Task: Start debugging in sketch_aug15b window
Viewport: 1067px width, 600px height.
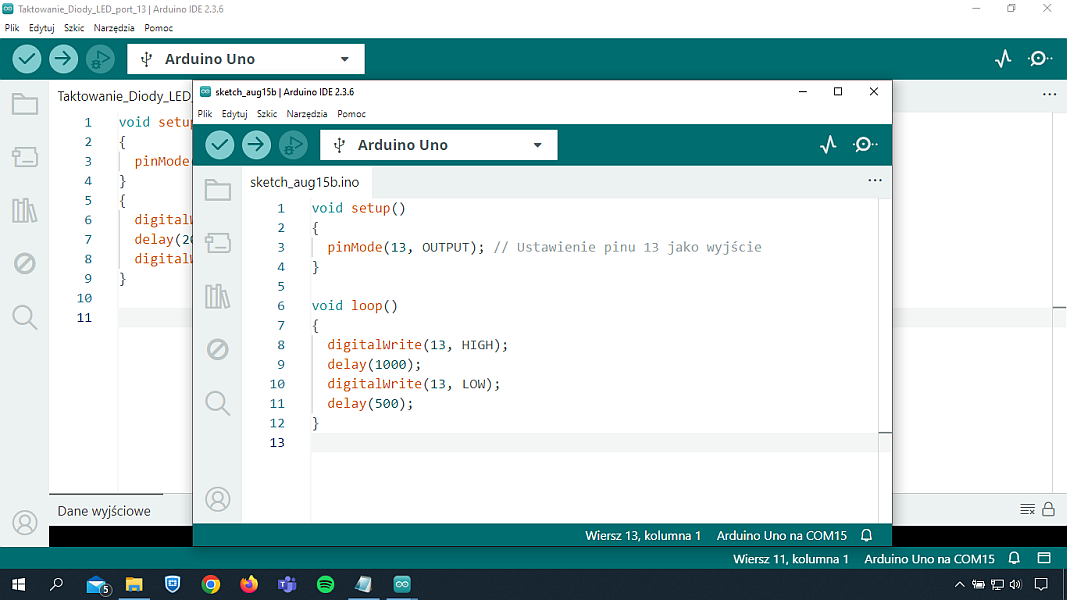Action: pyautogui.click(x=293, y=145)
